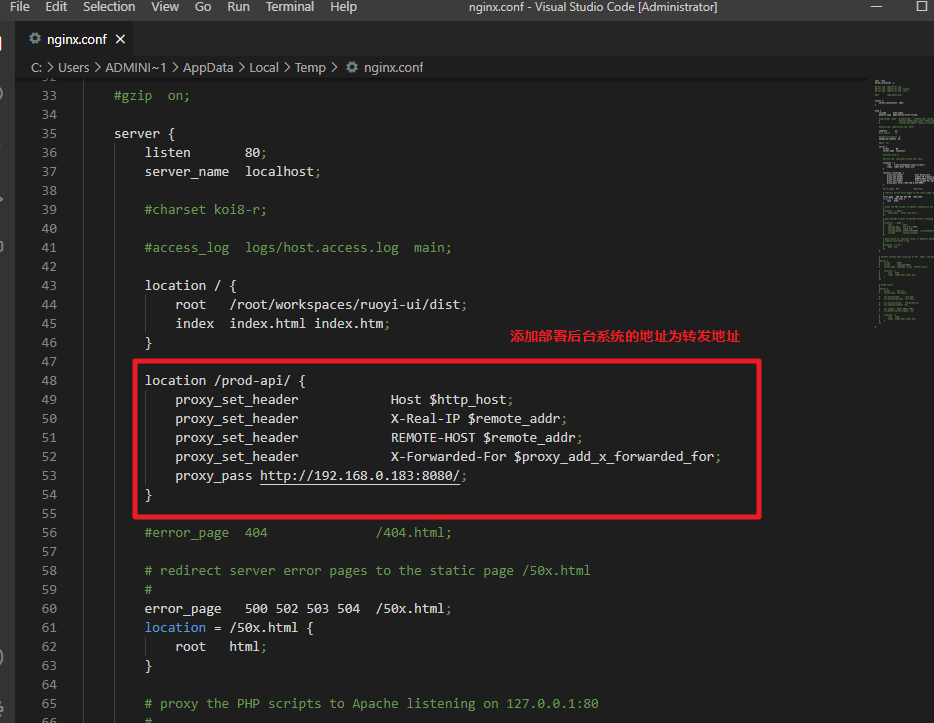Image resolution: width=934 pixels, height=723 pixels.
Task: Click the blue 'location' keyword on line 61
Action: 175,628
